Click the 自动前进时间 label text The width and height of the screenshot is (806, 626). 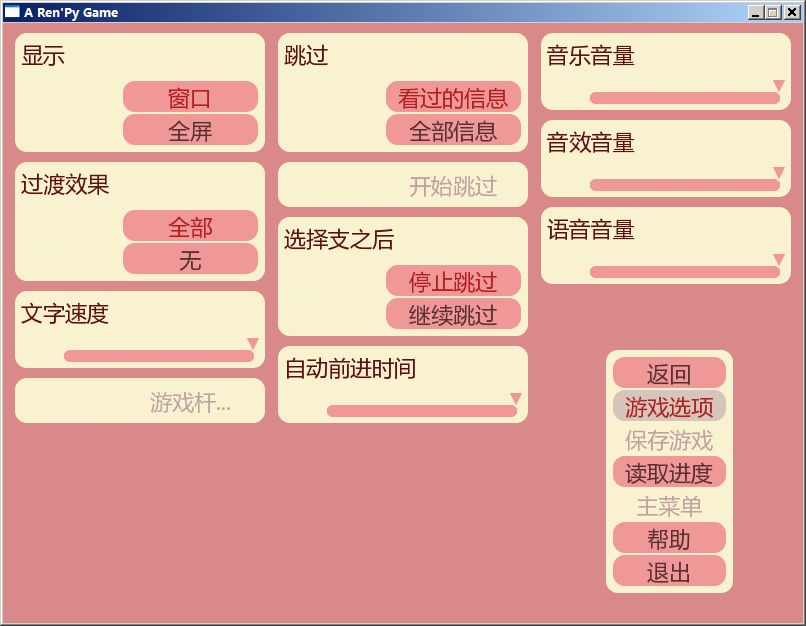coord(350,369)
